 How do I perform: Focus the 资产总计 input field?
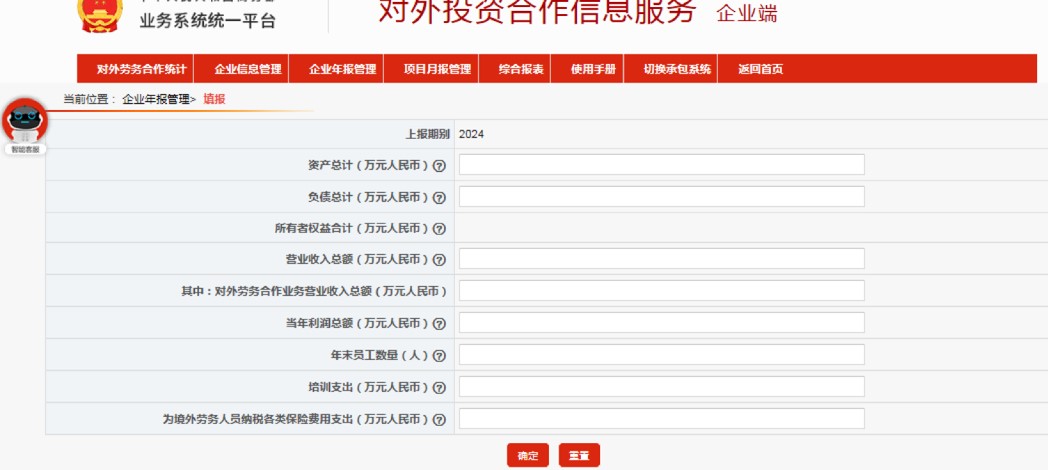(x=661, y=165)
